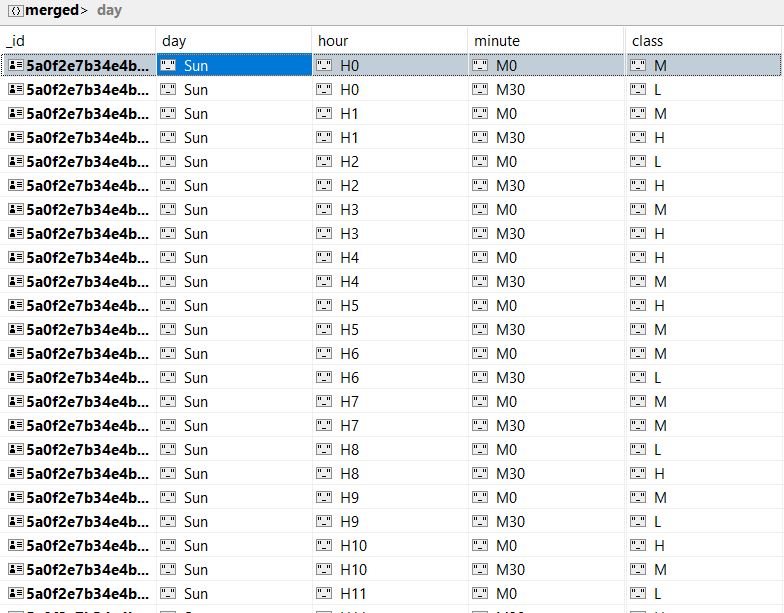Click the document icon in the H9 M0 row

[x=16, y=497]
